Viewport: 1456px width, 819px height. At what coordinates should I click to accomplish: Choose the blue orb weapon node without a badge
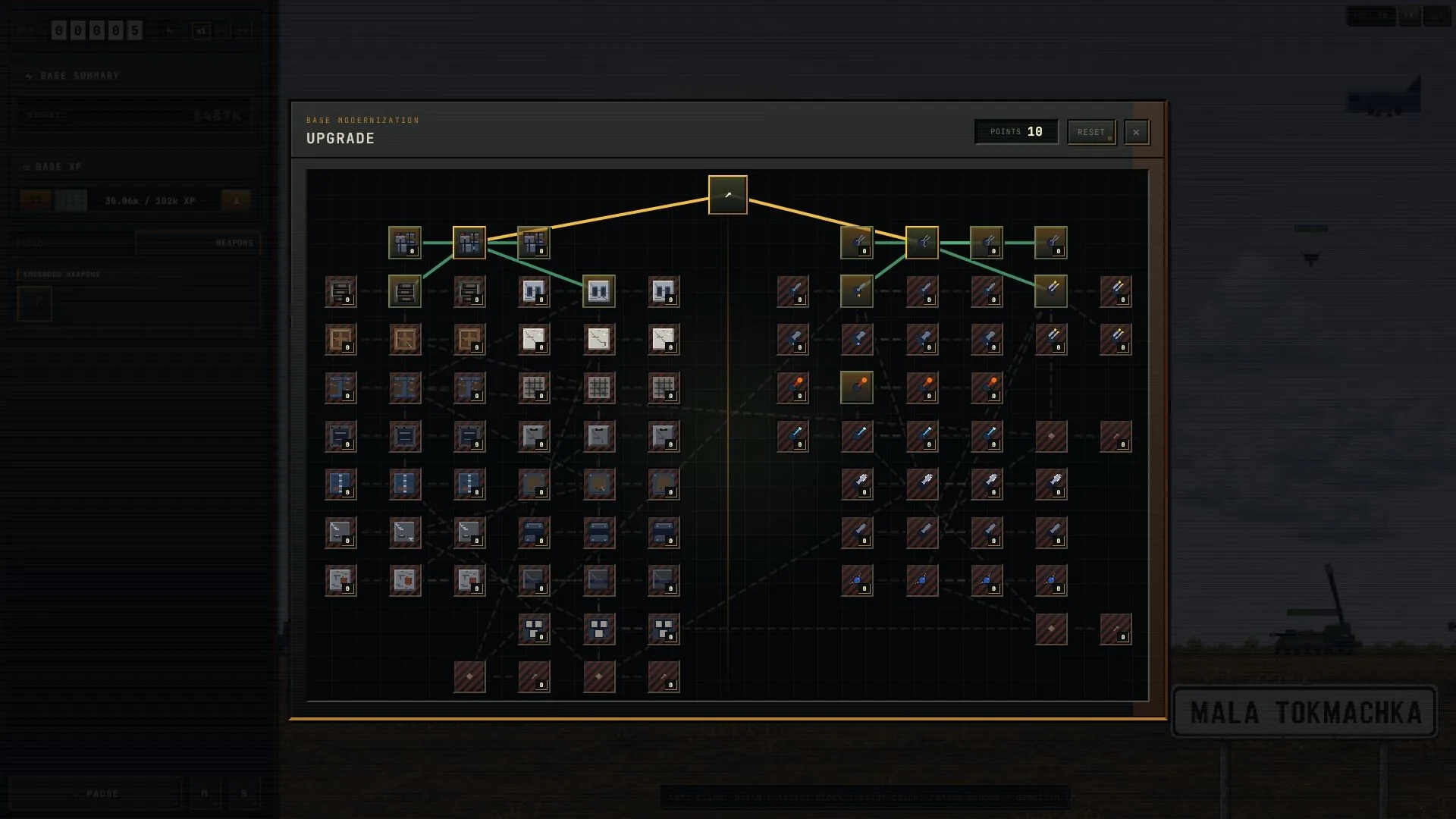pyautogui.click(x=922, y=580)
